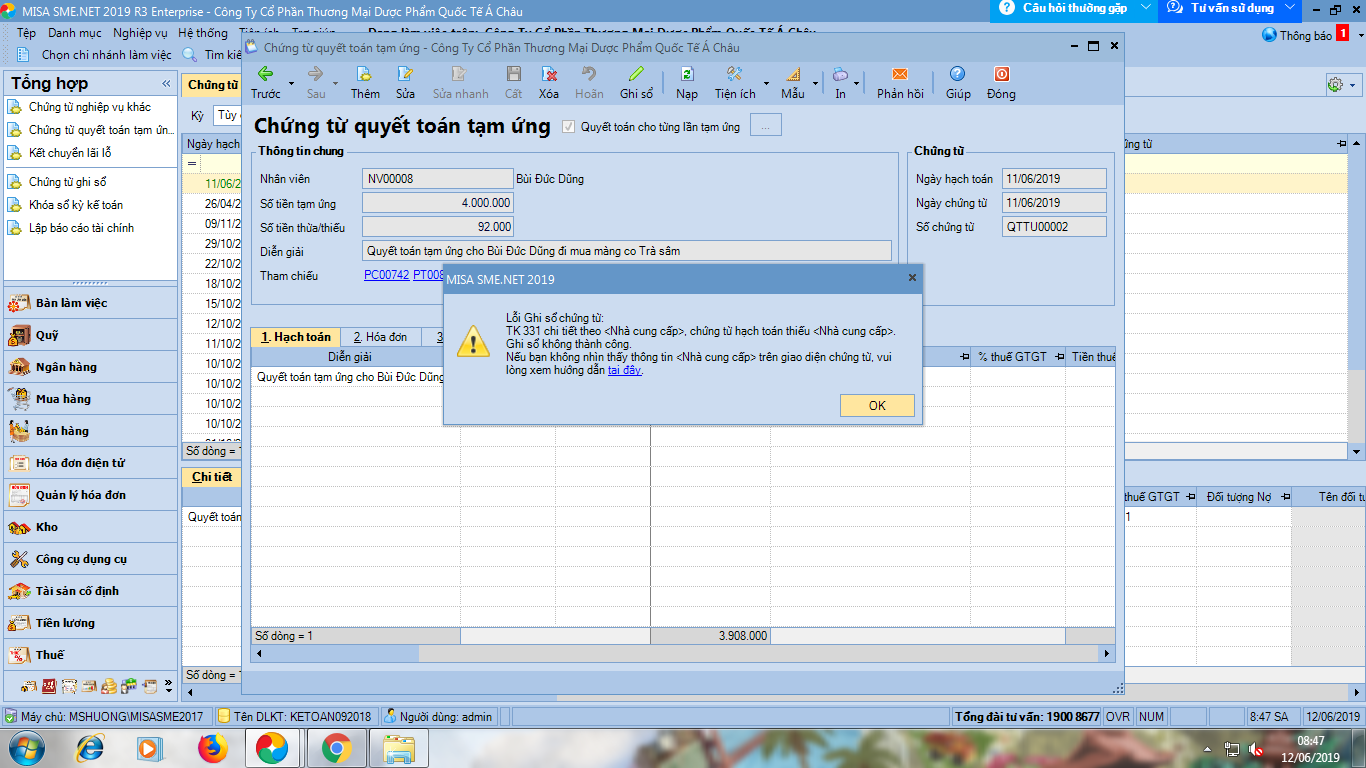Go to previous voucher with Trước arrow
1366x768 pixels.
point(266,75)
